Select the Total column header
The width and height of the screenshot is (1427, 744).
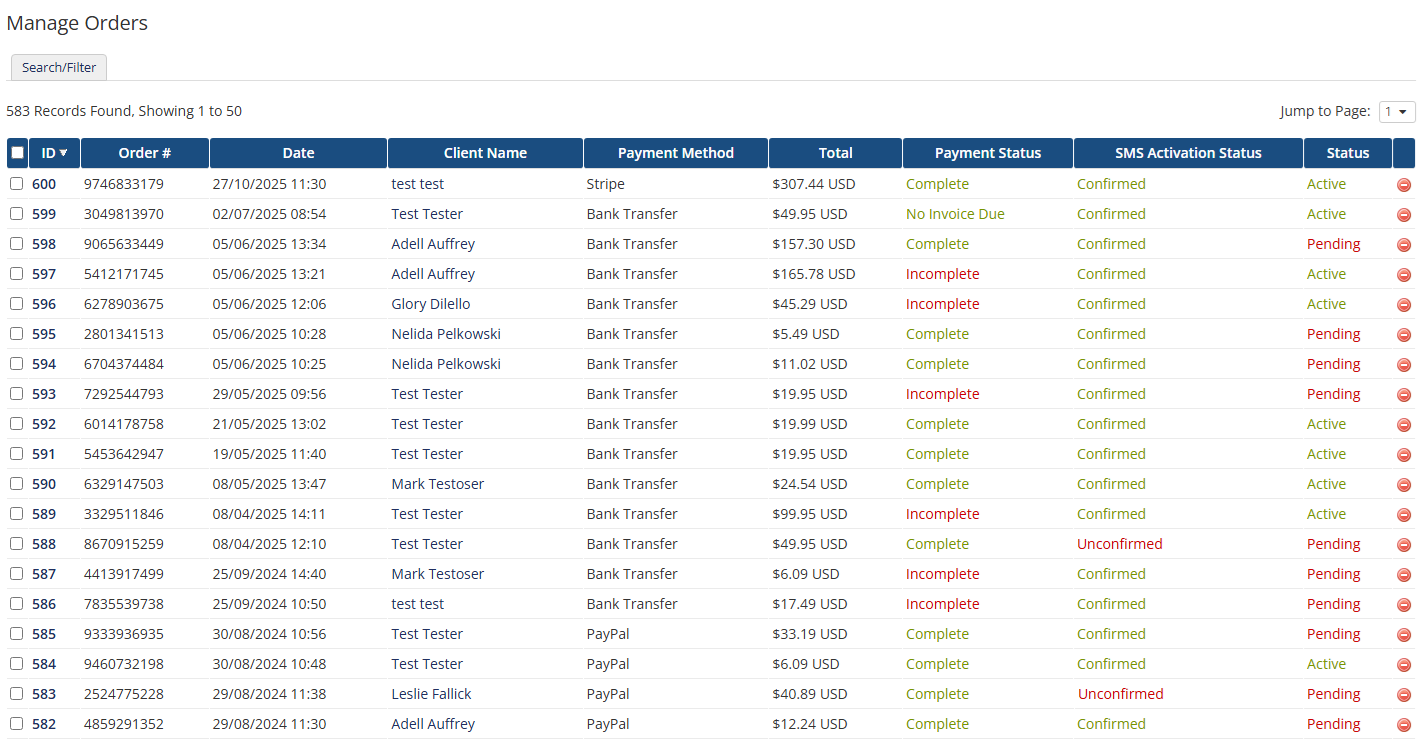click(x=835, y=152)
